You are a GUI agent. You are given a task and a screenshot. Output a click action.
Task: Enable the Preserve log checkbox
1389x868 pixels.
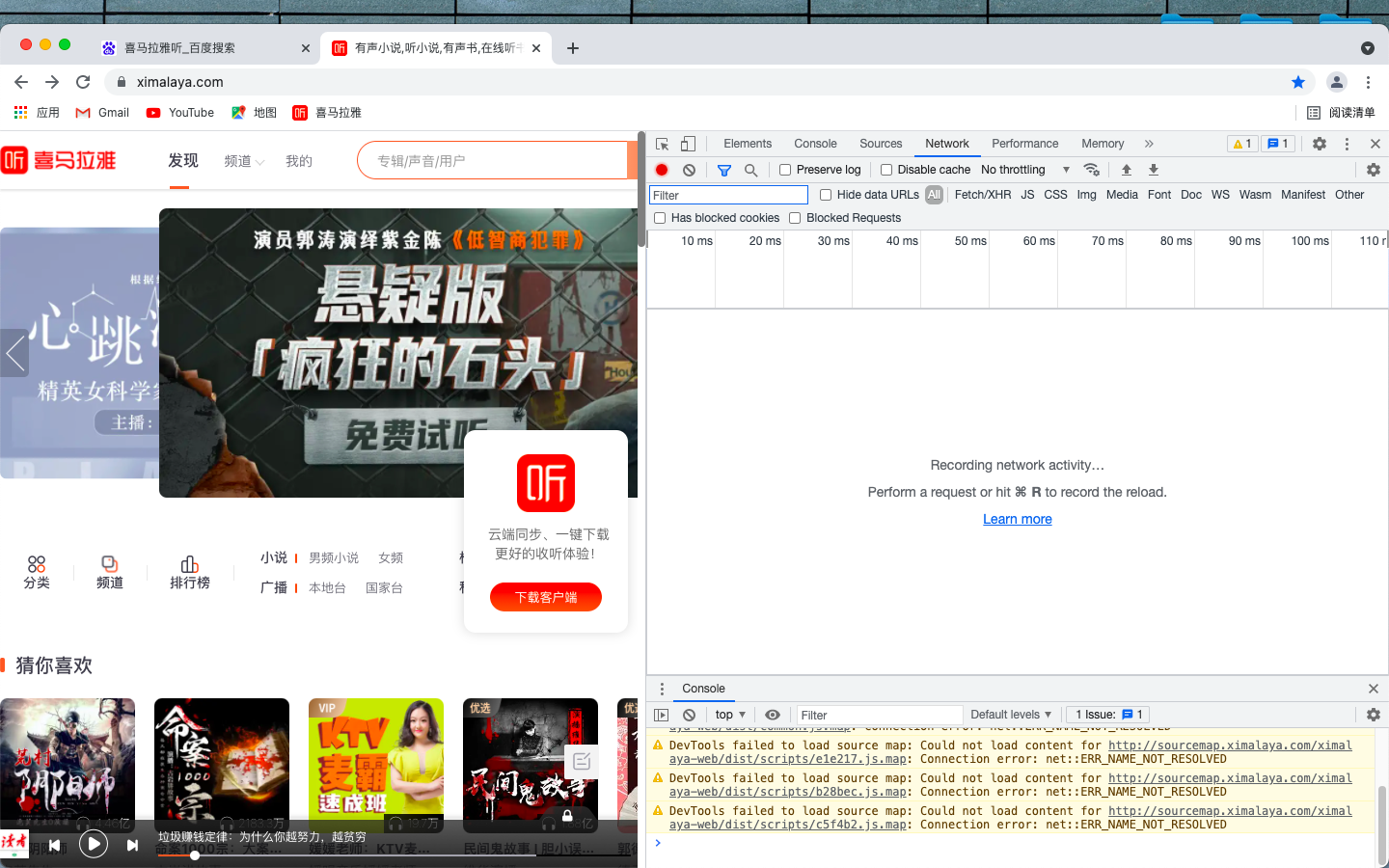click(x=785, y=170)
